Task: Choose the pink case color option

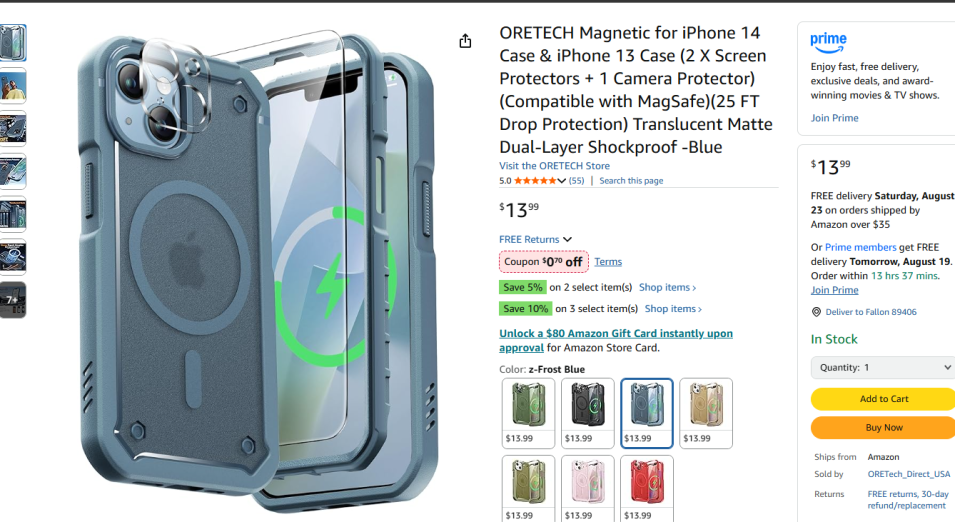Action: click(x=587, y=488)
